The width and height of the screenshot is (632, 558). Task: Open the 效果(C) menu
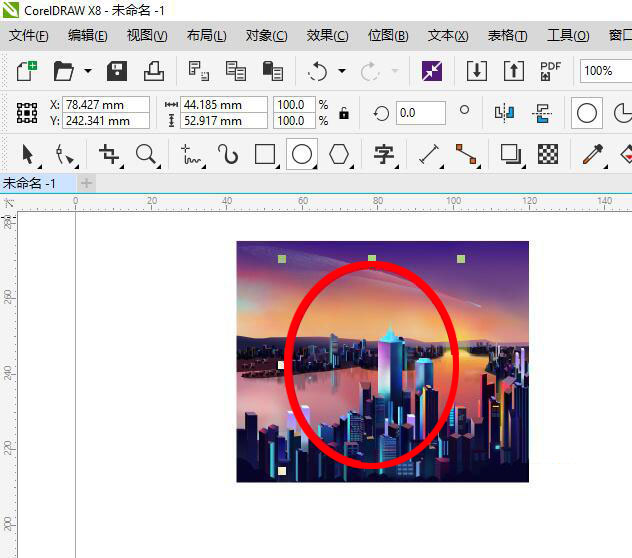tap(327, 35)
